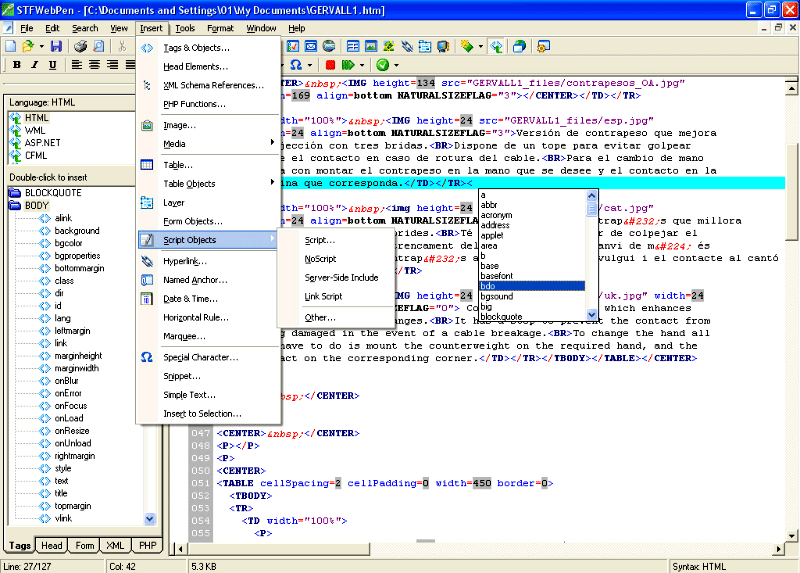
Task: Click the Tags & Objects angle-bracket icon
Action: click(147, 48)
